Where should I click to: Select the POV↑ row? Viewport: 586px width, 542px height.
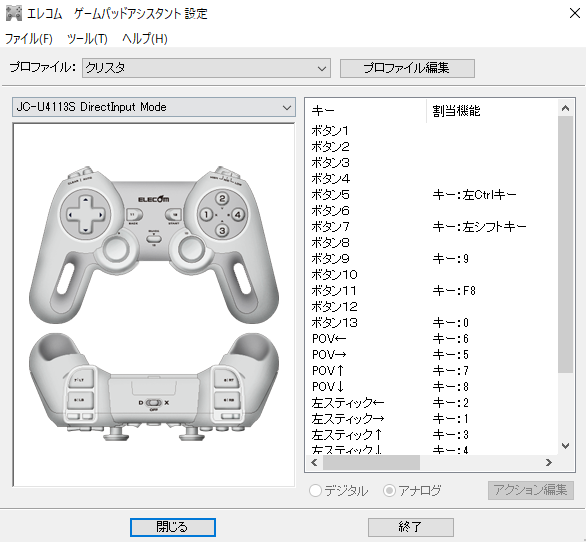tap(432, 370)
